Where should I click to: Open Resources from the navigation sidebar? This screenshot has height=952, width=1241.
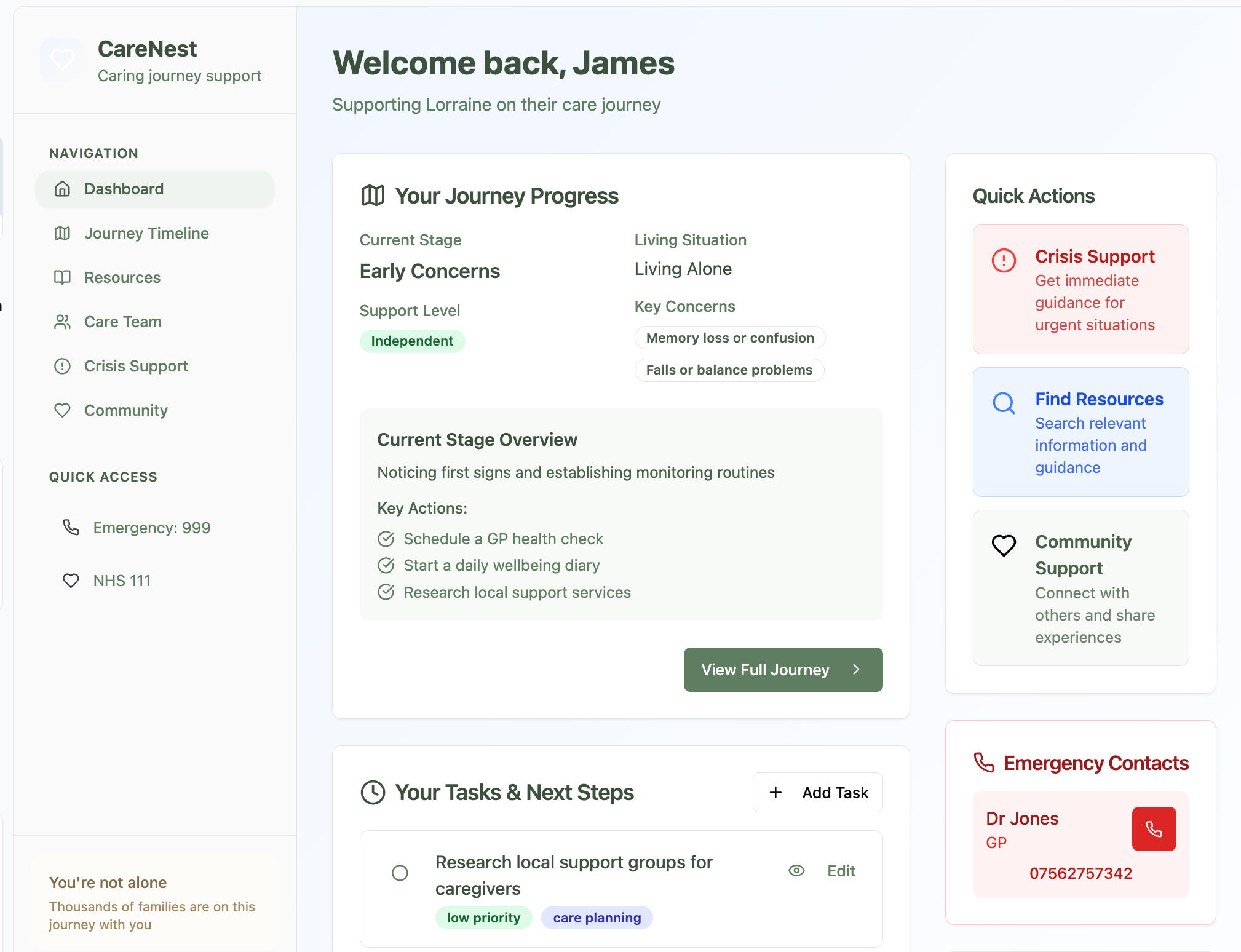point(122,277)
